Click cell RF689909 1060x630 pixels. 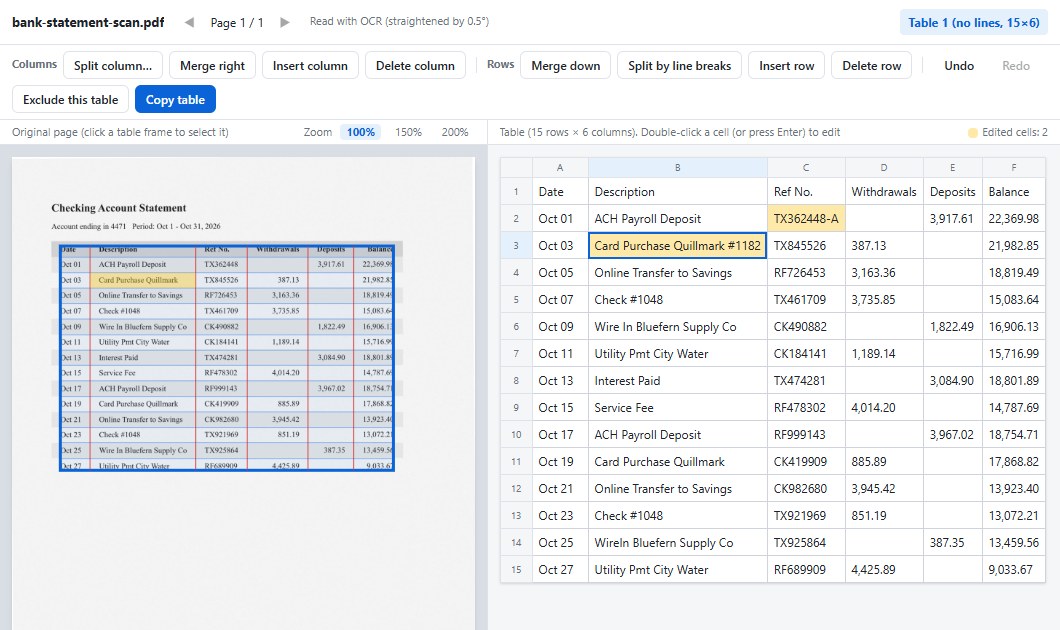tap(806, 570)
